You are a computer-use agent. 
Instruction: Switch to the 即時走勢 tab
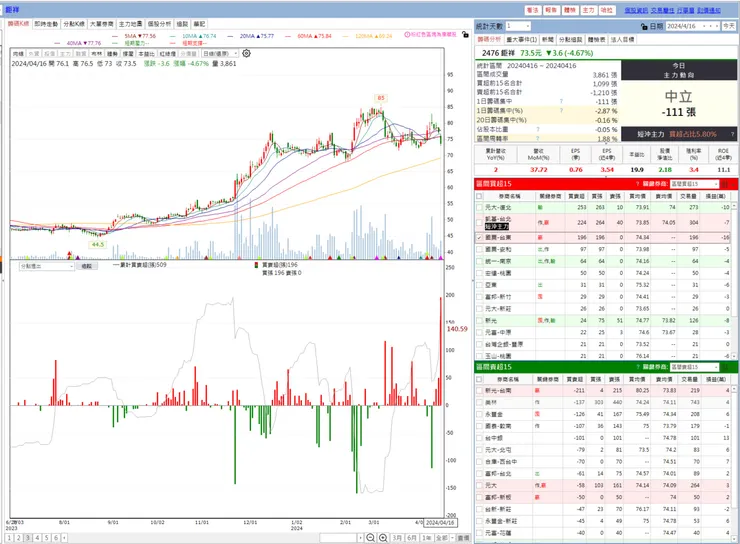coord(46,24)
